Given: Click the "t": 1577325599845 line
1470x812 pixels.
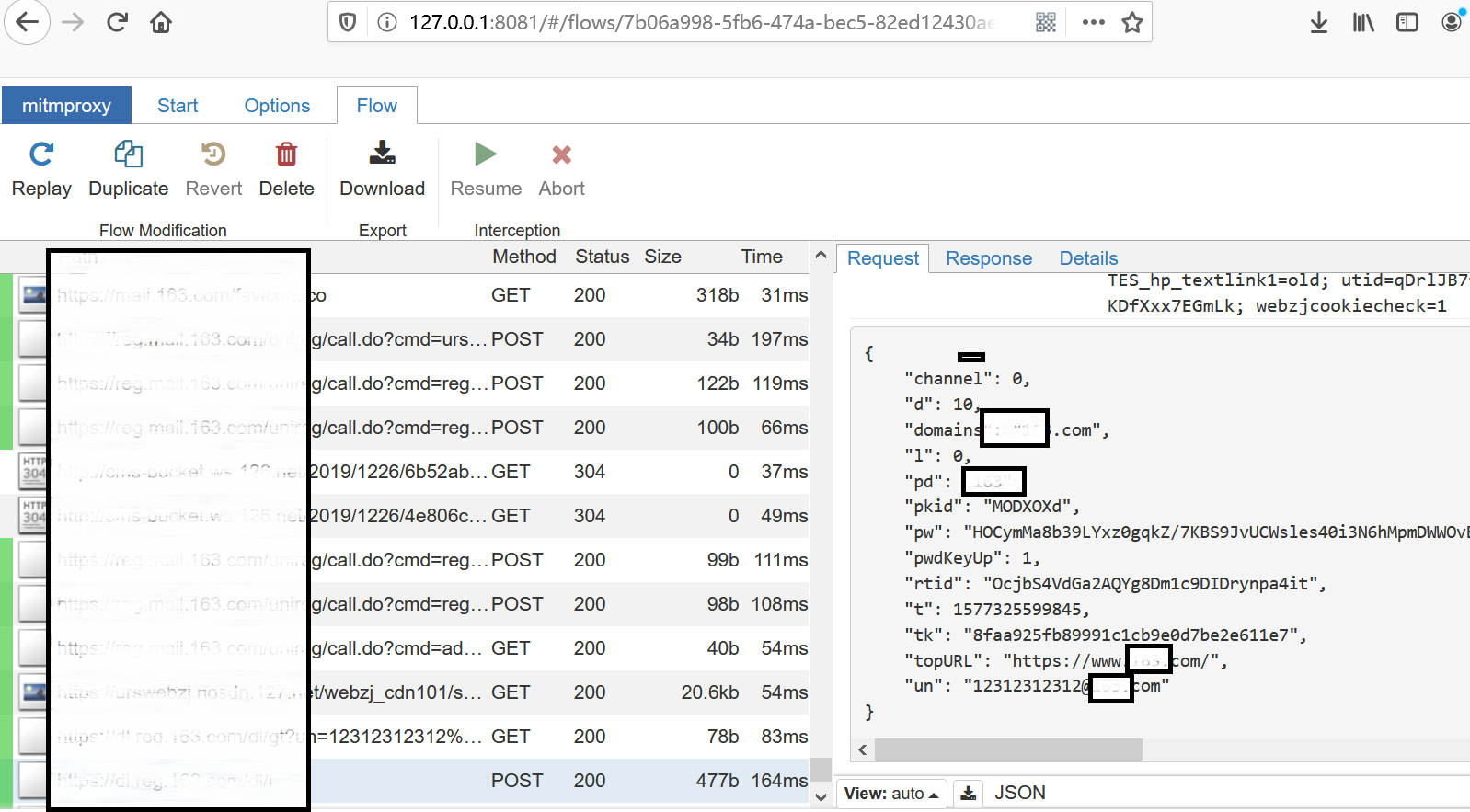Looking at the screenshot, I should point(997,610).
